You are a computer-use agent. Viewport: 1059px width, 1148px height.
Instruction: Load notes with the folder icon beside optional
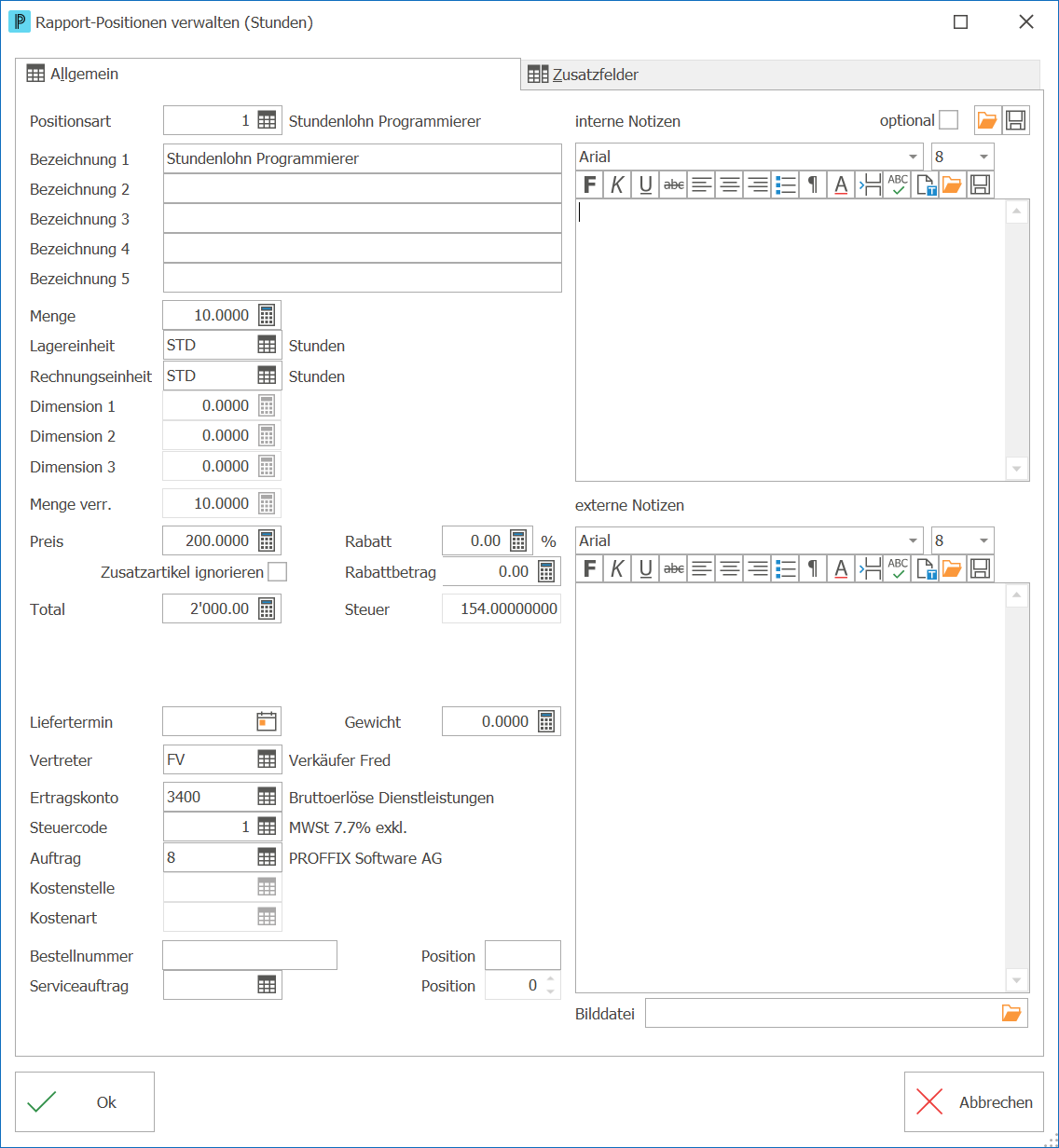(987, 120)
